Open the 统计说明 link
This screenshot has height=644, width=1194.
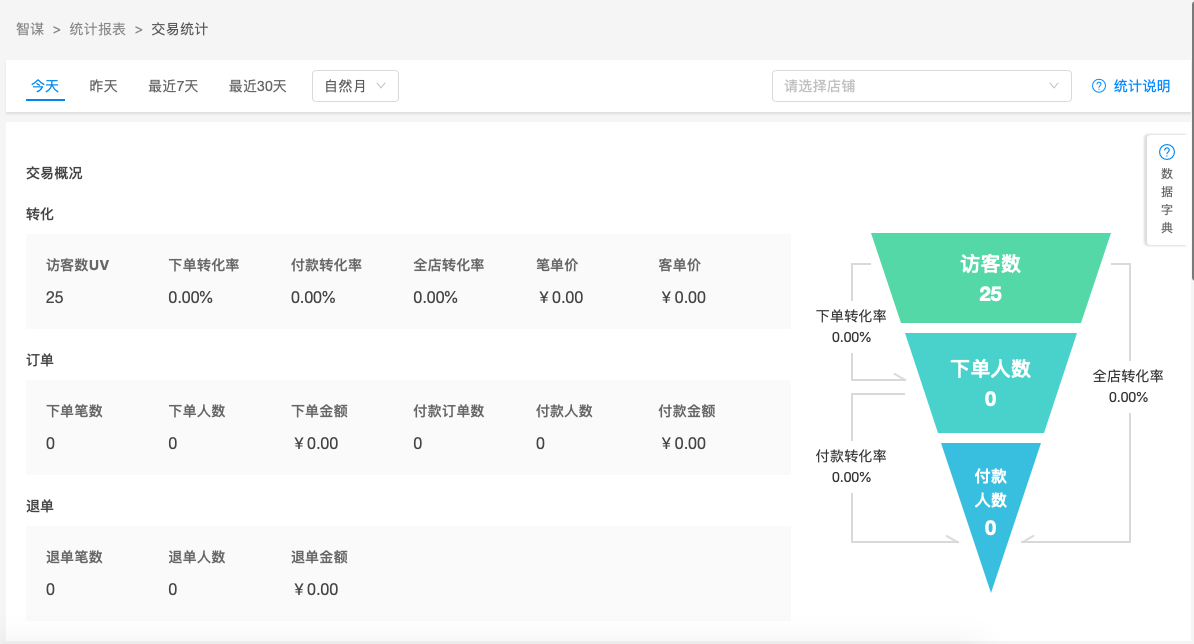[x=1141, y=86]
